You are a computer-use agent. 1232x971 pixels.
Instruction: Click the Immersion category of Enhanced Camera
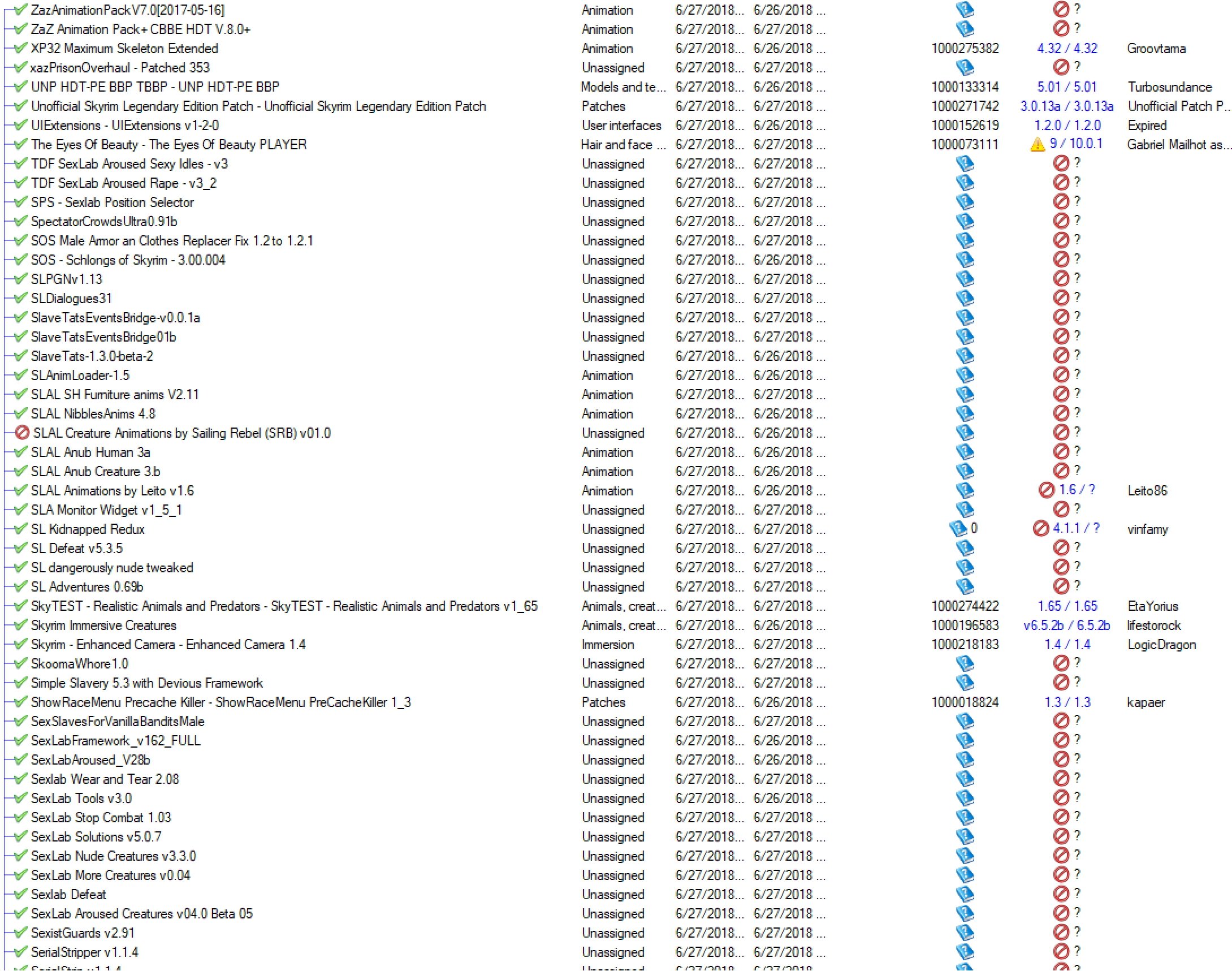click(x=607, y=645)
